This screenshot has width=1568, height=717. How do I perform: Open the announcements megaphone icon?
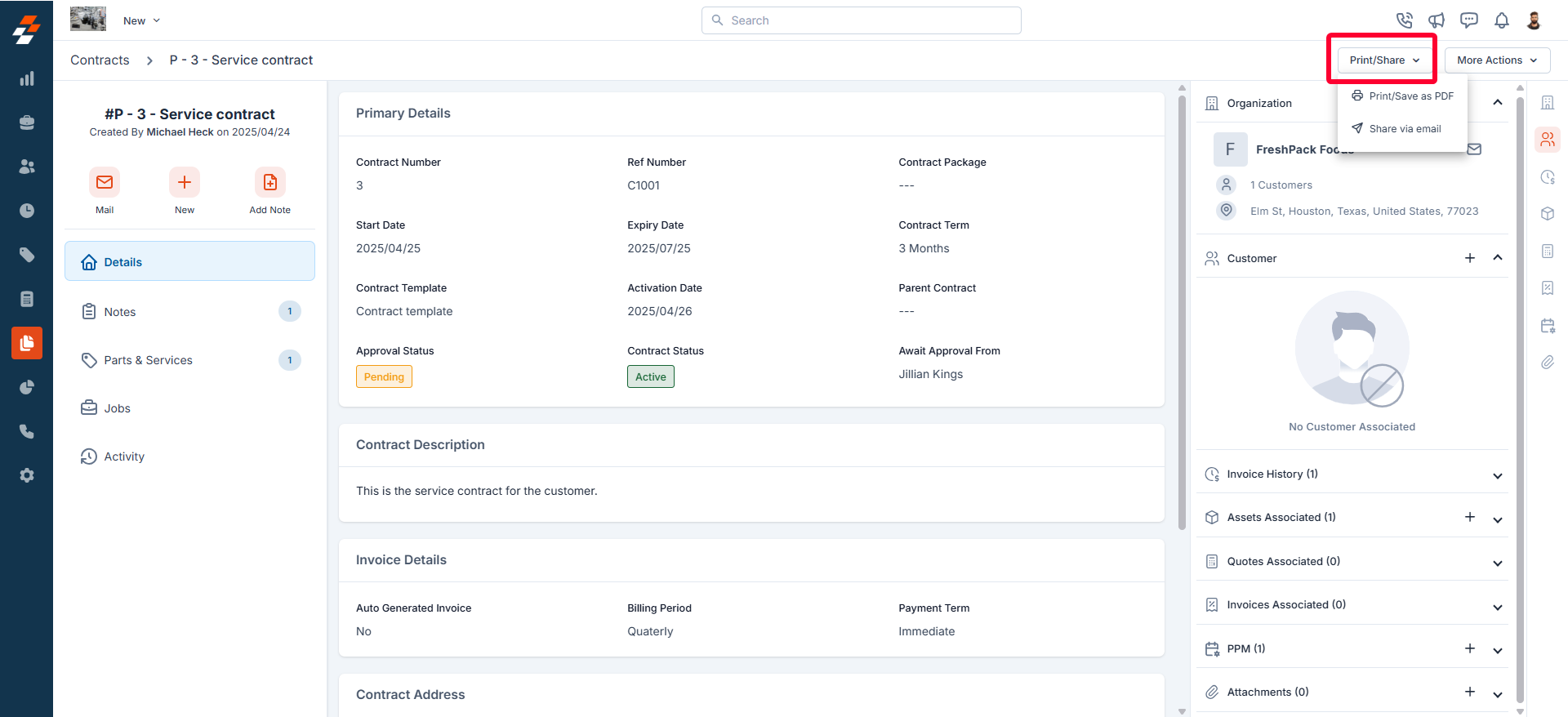(1437, 20)
